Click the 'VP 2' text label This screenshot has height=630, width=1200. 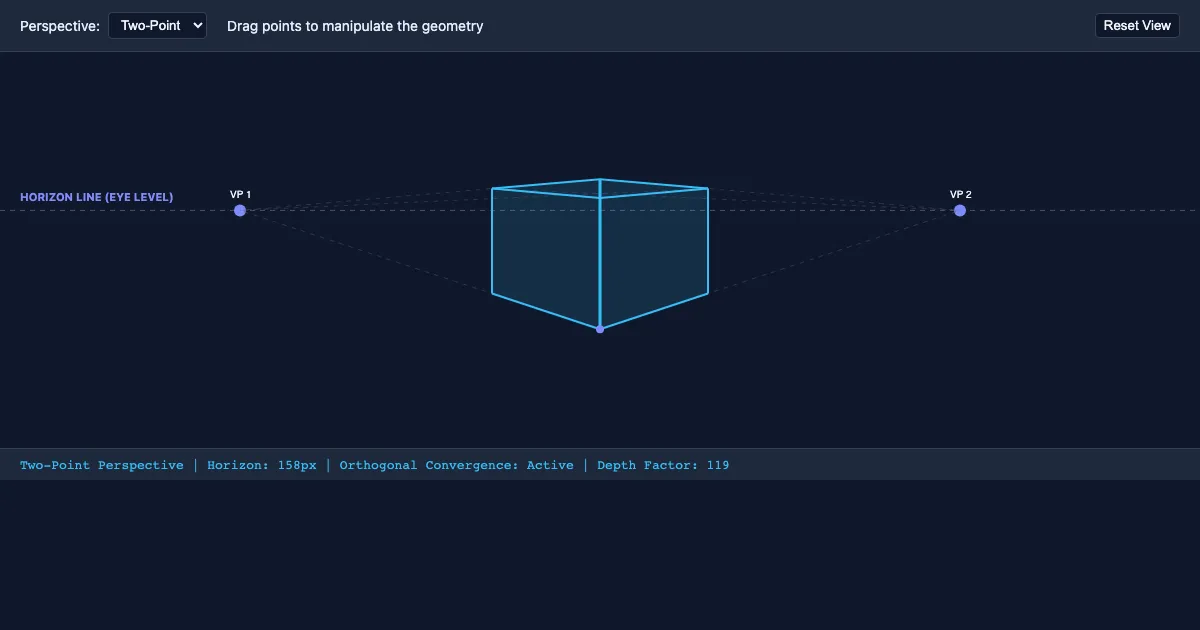[x=961, y=194]
